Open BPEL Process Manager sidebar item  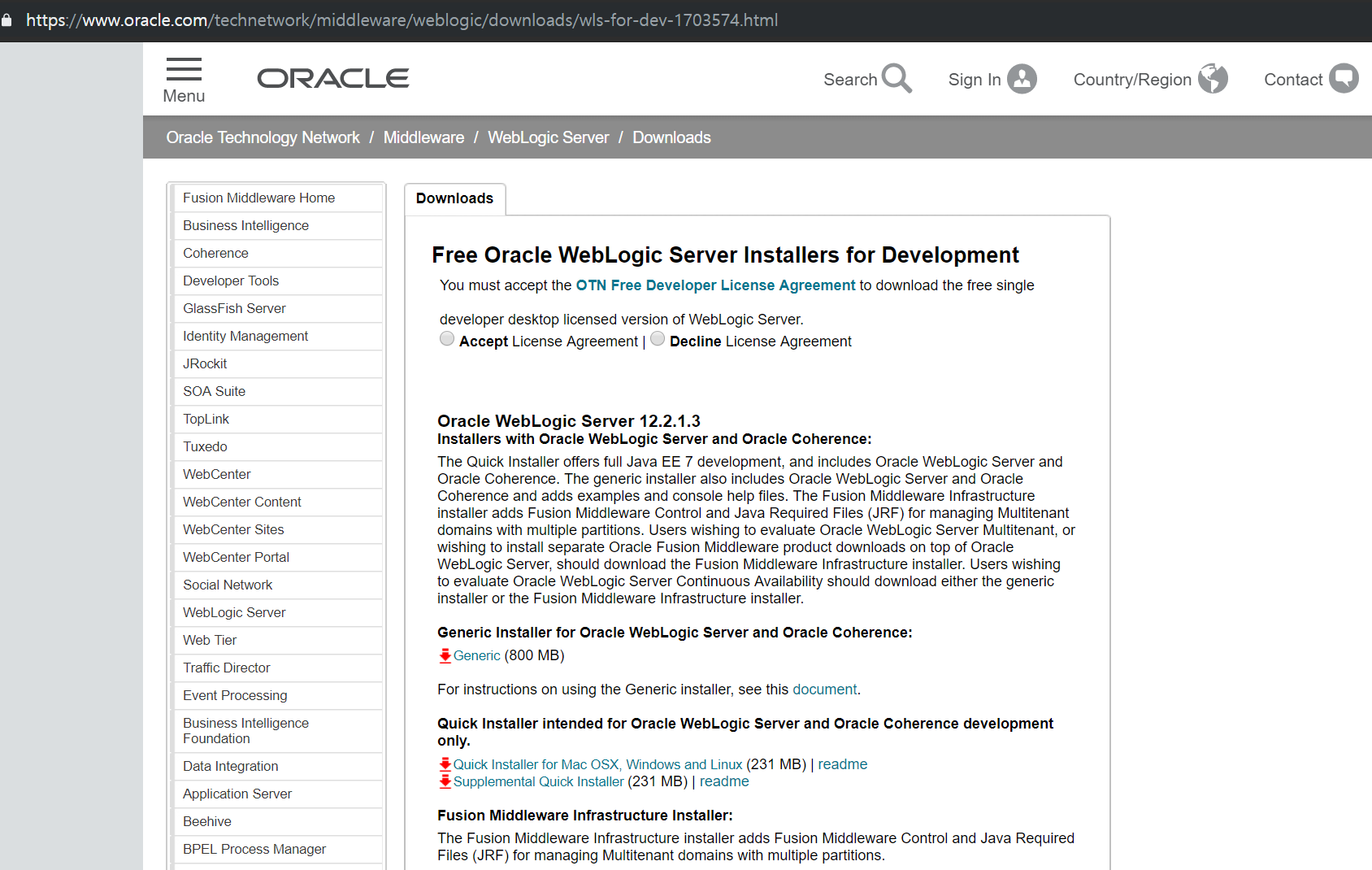point(277,849)
